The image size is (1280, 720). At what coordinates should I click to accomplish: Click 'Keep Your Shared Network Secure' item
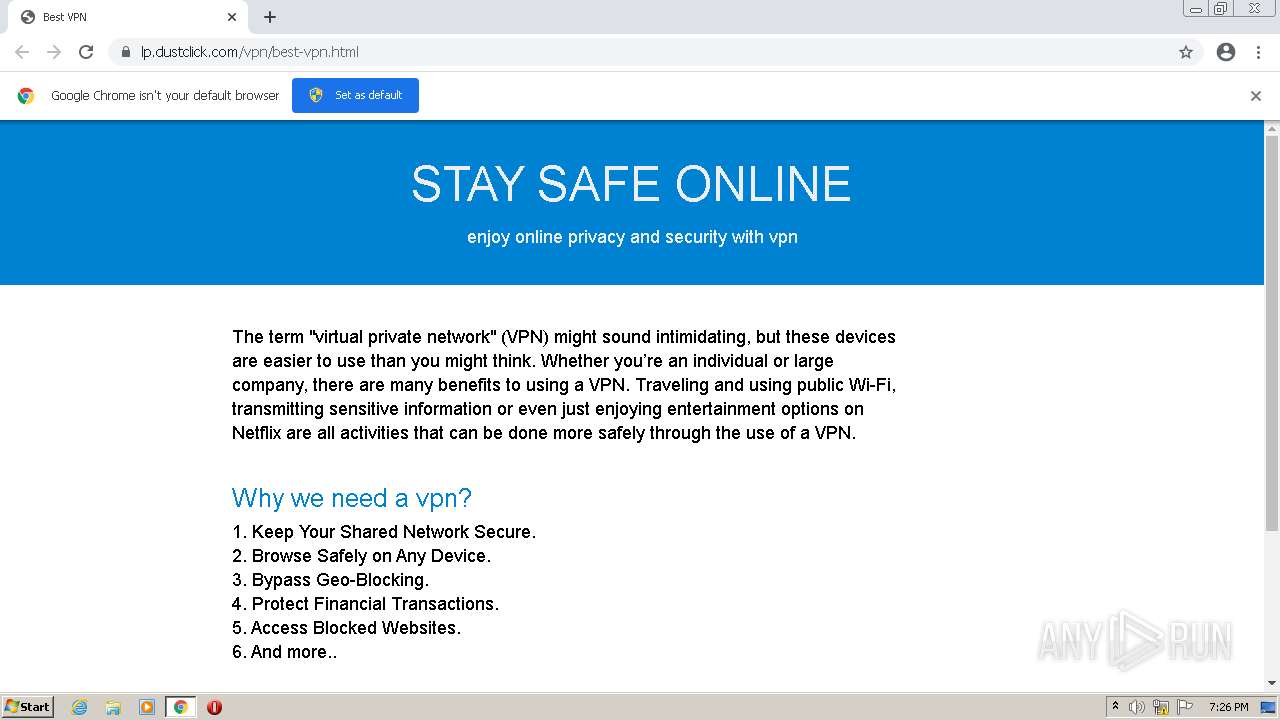(x=384, y=532)
